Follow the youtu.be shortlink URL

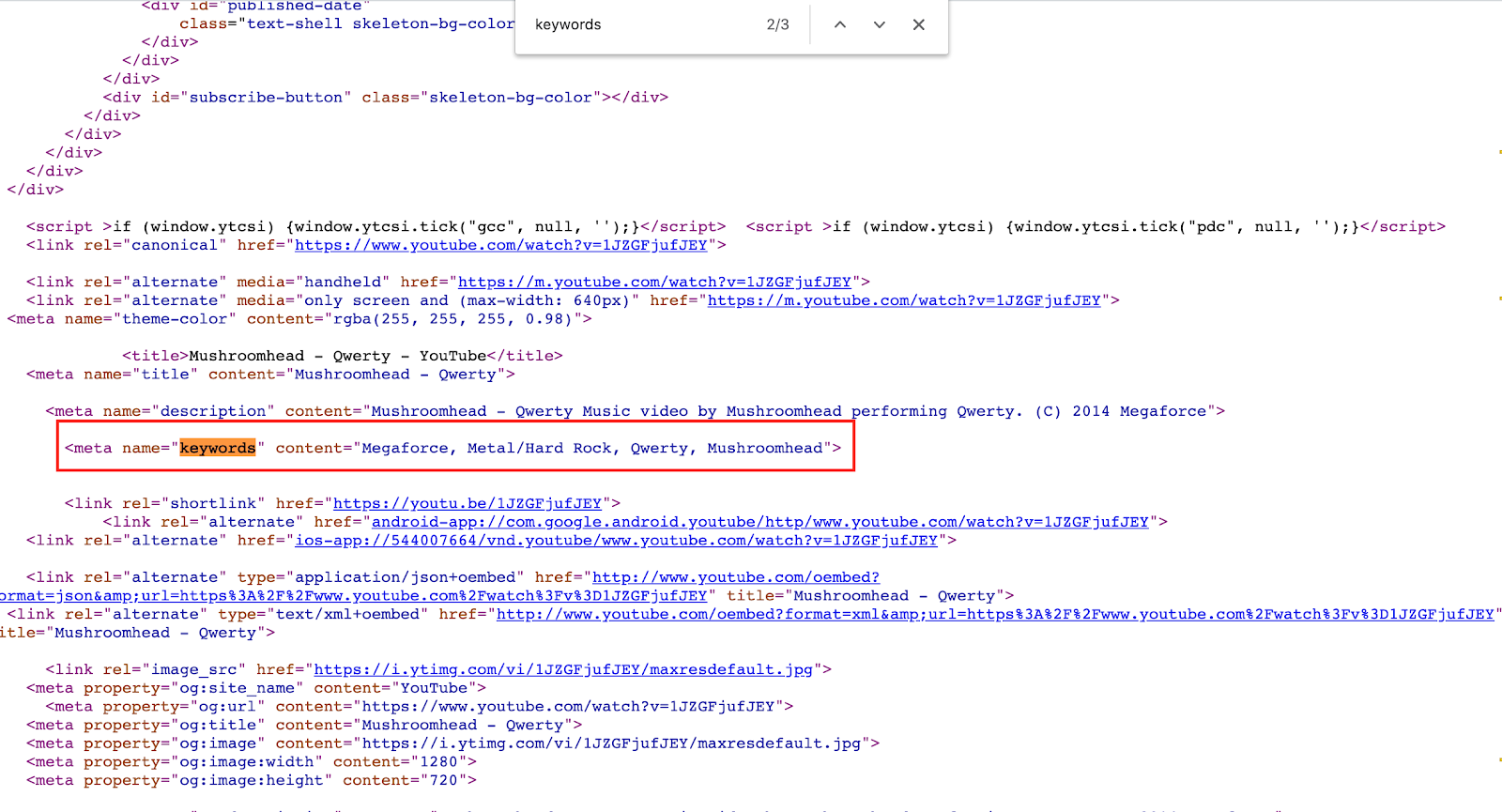(x=467, y=503)
